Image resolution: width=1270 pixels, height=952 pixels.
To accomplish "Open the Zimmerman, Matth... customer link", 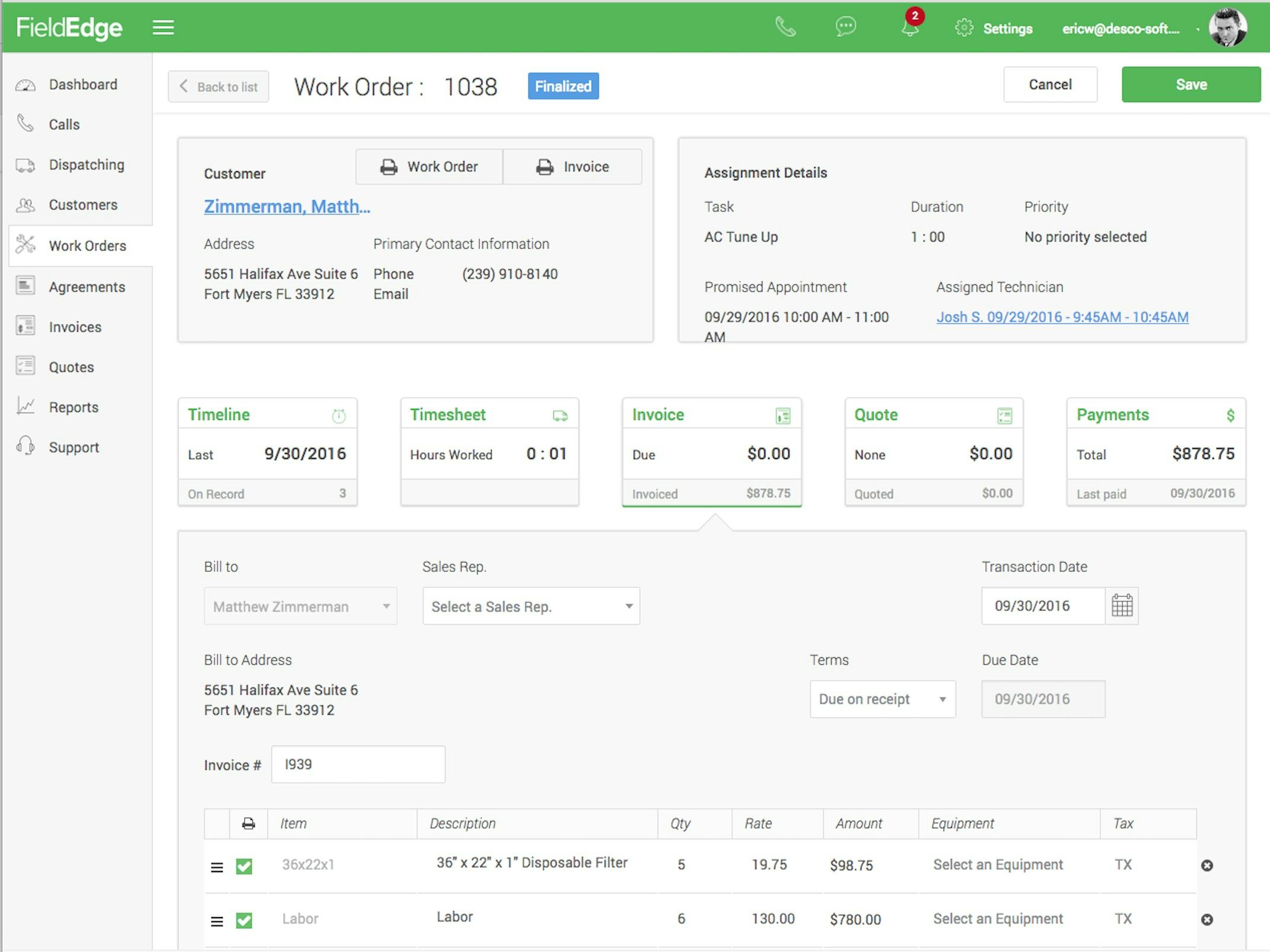I will pyautogui.click(x=287, y=207).
